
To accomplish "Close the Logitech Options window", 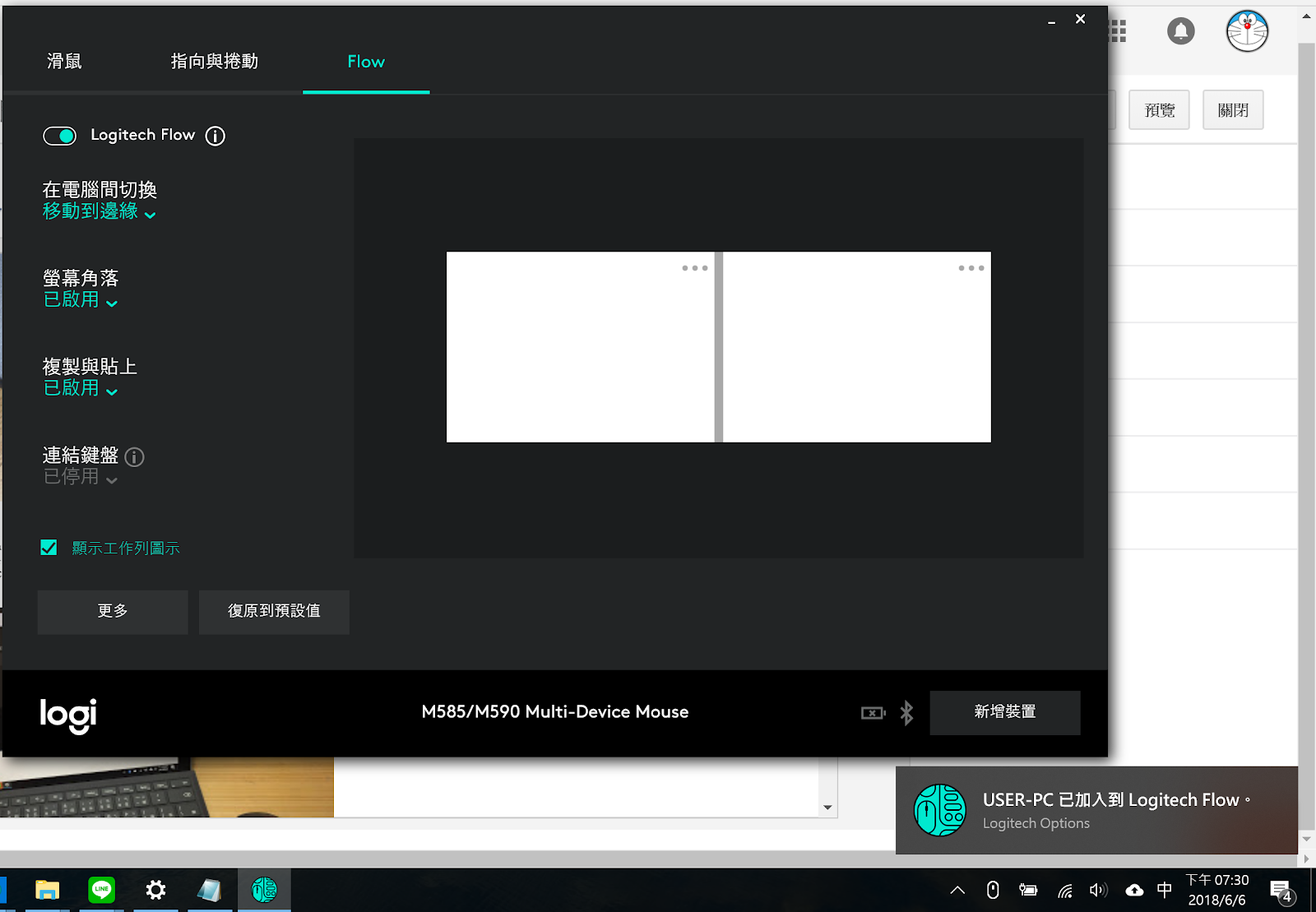I will 1081,19.
